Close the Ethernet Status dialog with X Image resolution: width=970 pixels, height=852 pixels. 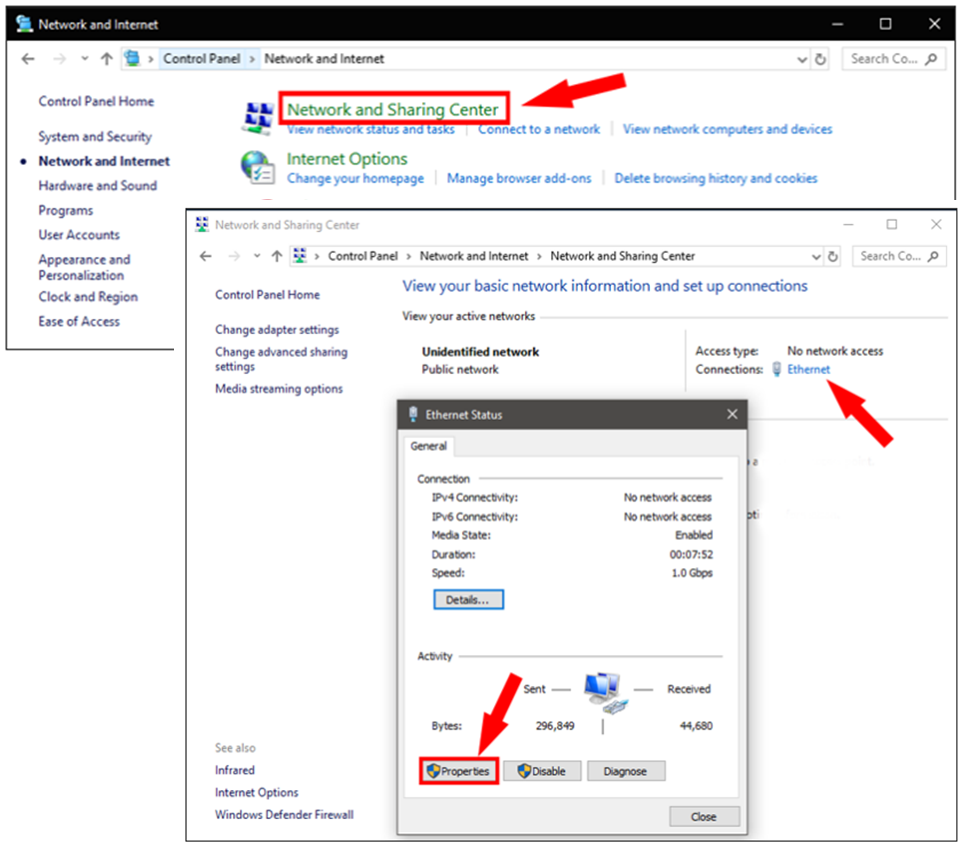(x=732, y=414)
